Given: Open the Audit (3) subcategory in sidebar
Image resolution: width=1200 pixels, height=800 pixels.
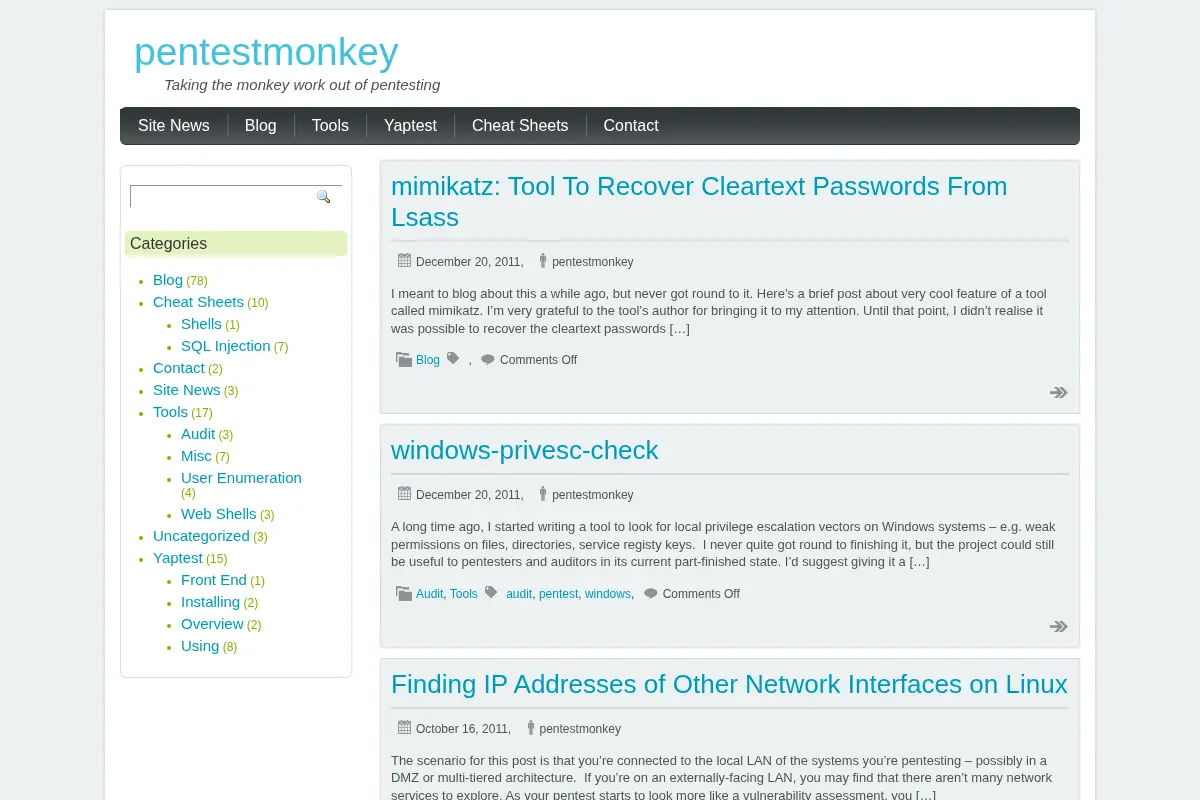Looking at the screenshot, I should pyautogui.click(x=198, y=434).
